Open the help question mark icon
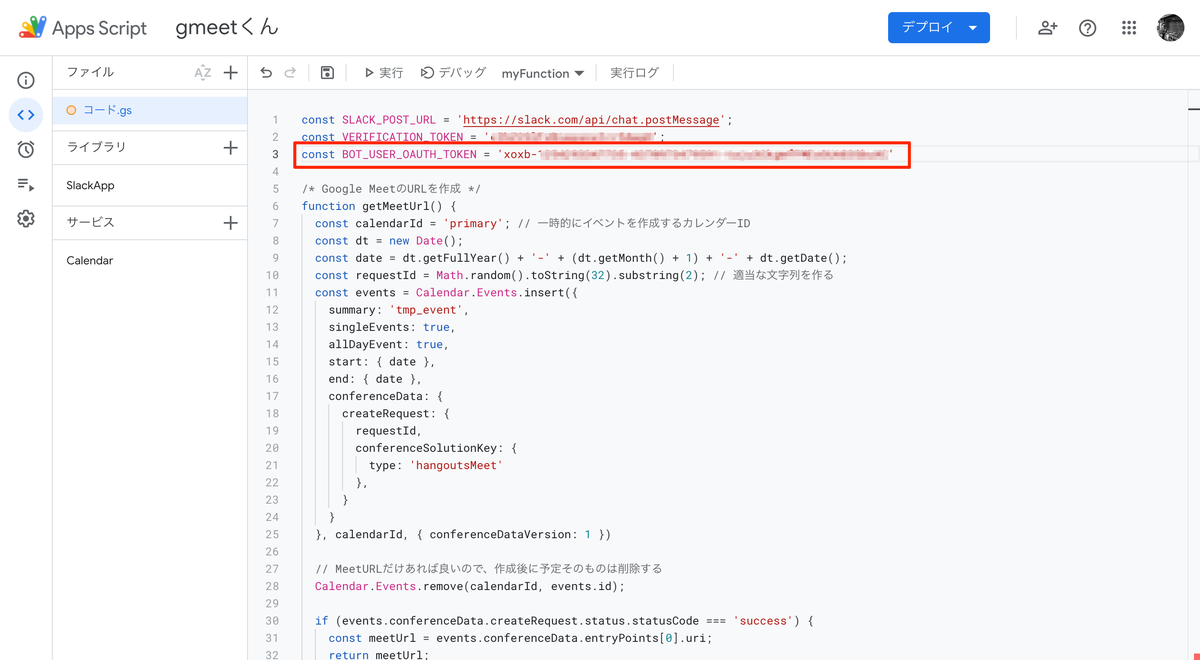Image resolution: width=1200 pixels, height=660 pixels. pyautogui.click(x=1088, y=28)
